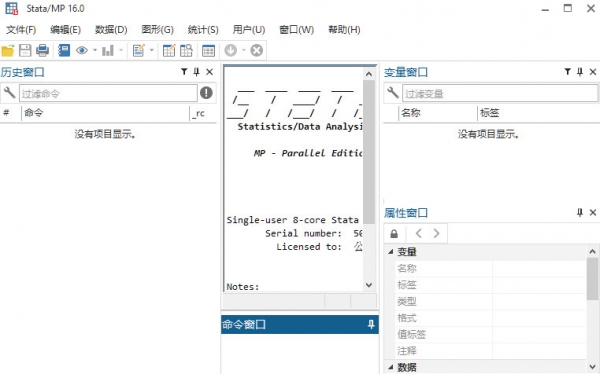Open the 图形(G) menu

tap(157, 29)
